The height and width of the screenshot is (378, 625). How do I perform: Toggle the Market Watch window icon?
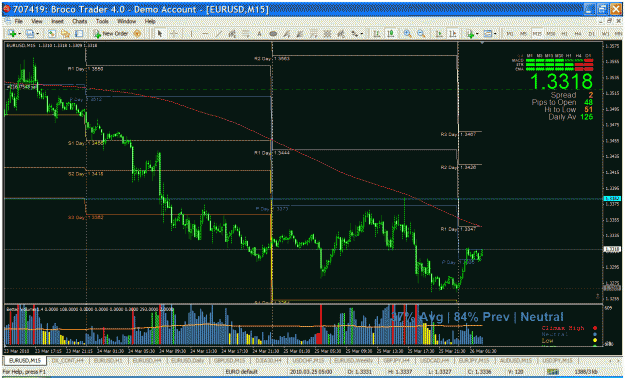[52, 34]
